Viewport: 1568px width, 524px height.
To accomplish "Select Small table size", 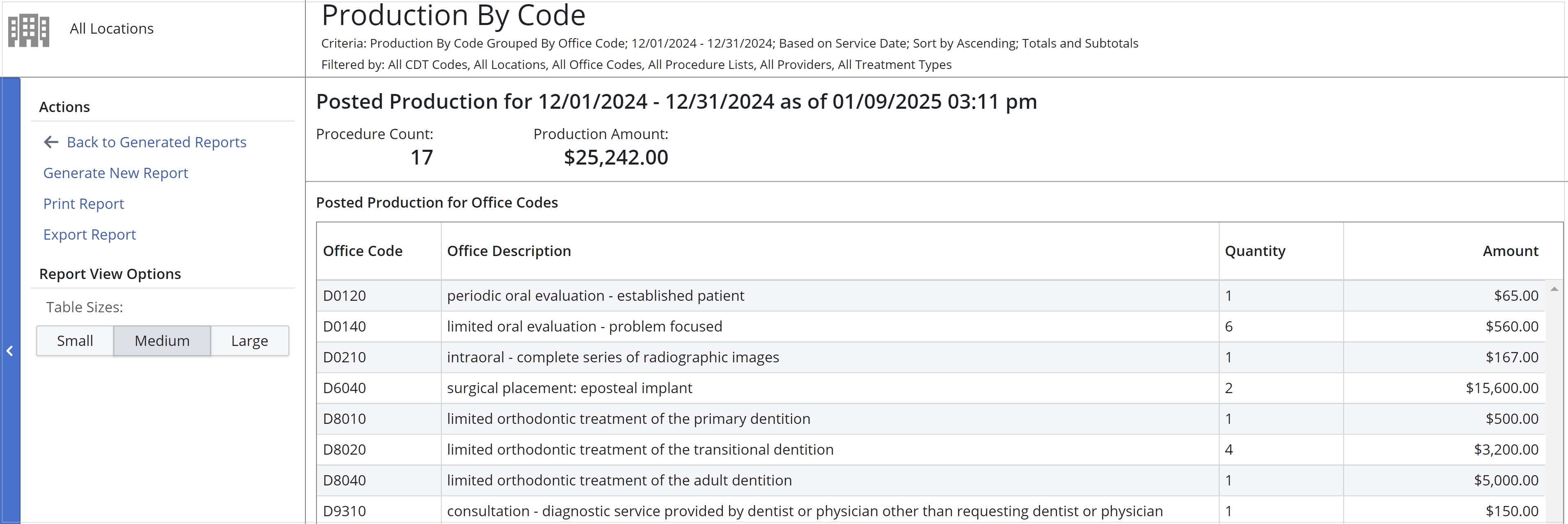I will tap(75, 341).
